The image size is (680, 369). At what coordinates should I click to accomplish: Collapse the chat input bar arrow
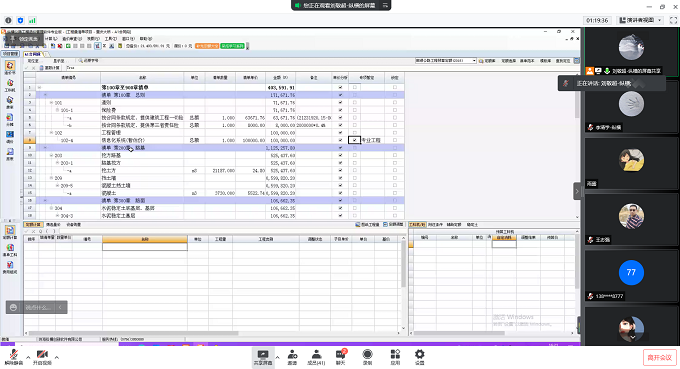click(x=60, y=307)
